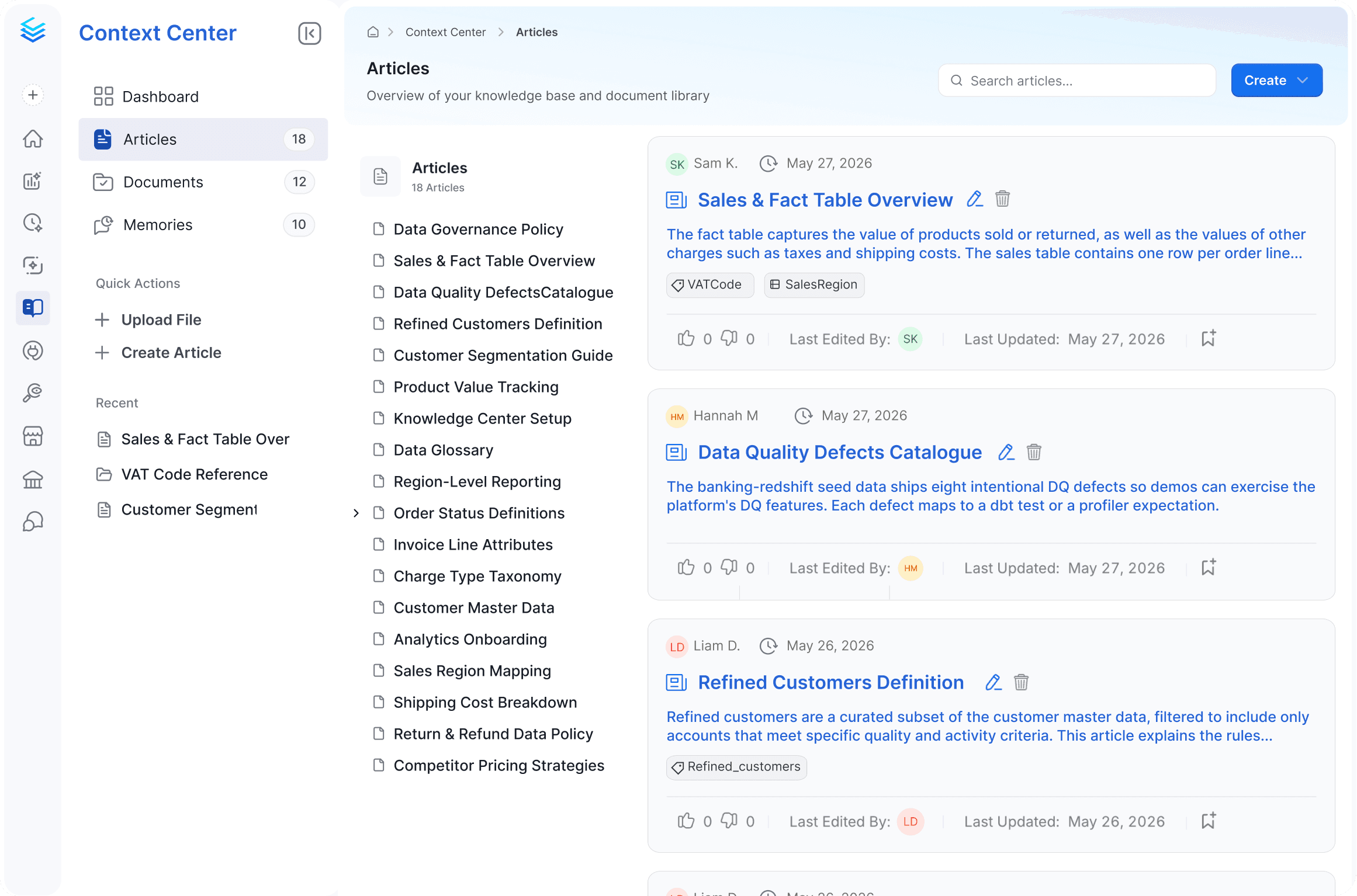The image size is (1357, 896).
Task: Edit the Sales & Fact Table Overview article
Action: tap(974, 199)
